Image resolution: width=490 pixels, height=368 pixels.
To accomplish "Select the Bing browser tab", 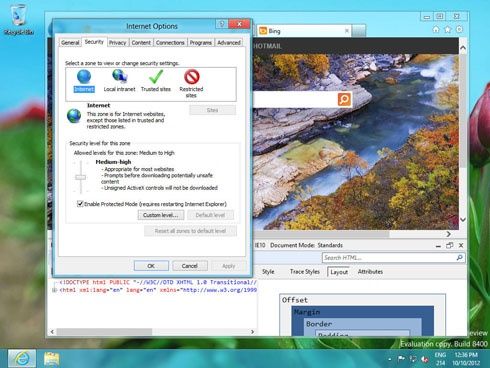I will (303, 31).
